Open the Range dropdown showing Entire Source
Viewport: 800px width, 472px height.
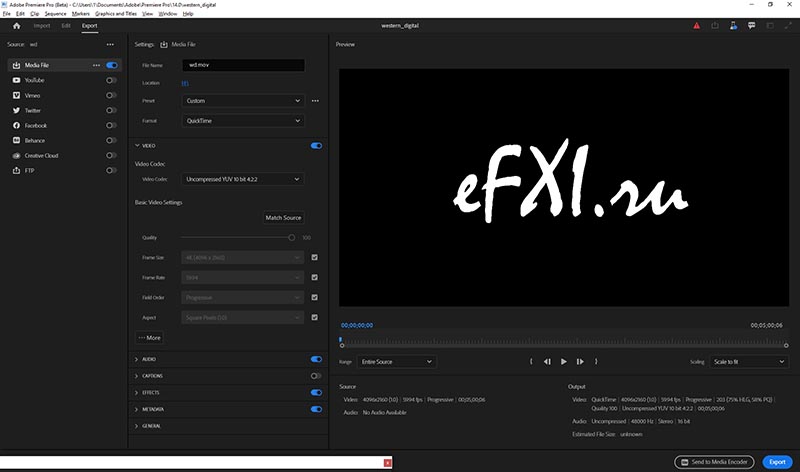coord(396,362)
